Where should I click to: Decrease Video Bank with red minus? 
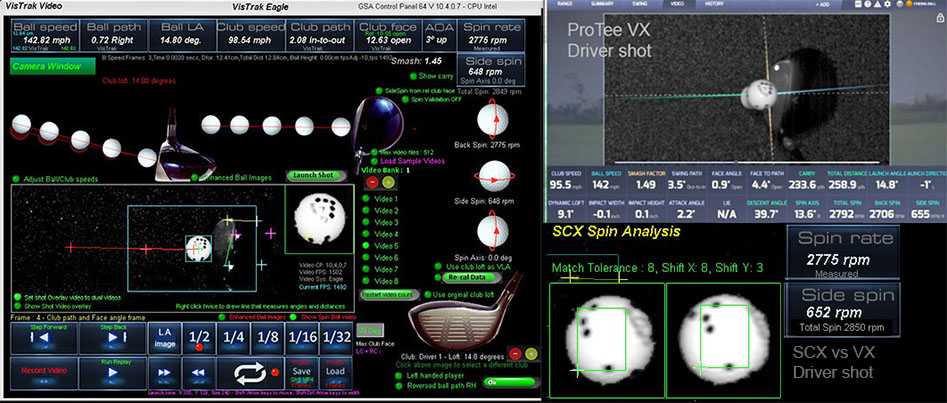pyautogui.click(x=373, y=182)
